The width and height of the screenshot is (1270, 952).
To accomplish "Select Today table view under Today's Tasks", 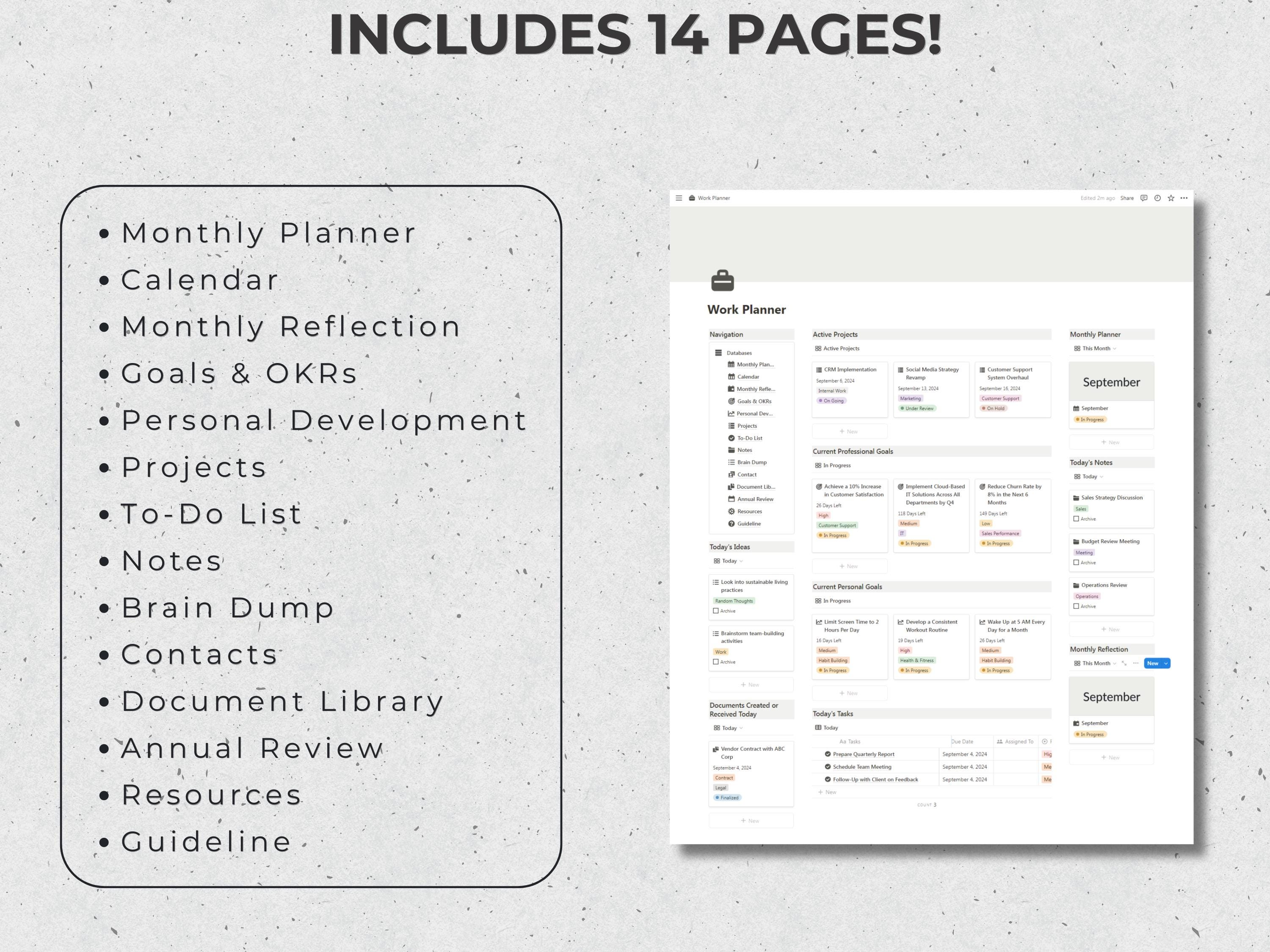I will click(x=826, y=728).
